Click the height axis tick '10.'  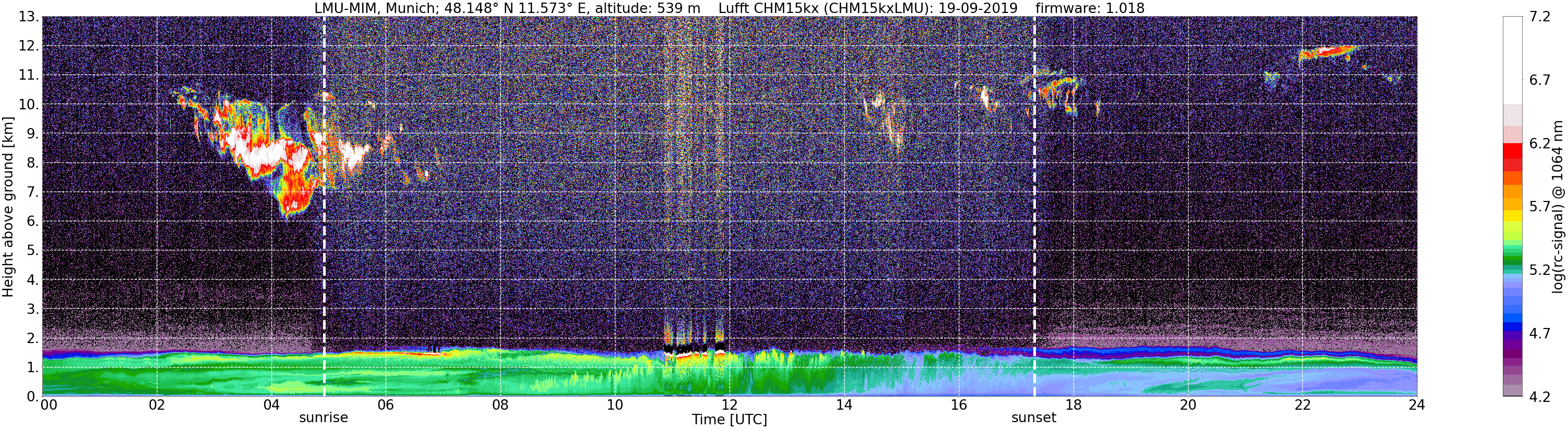pos(29,105)
